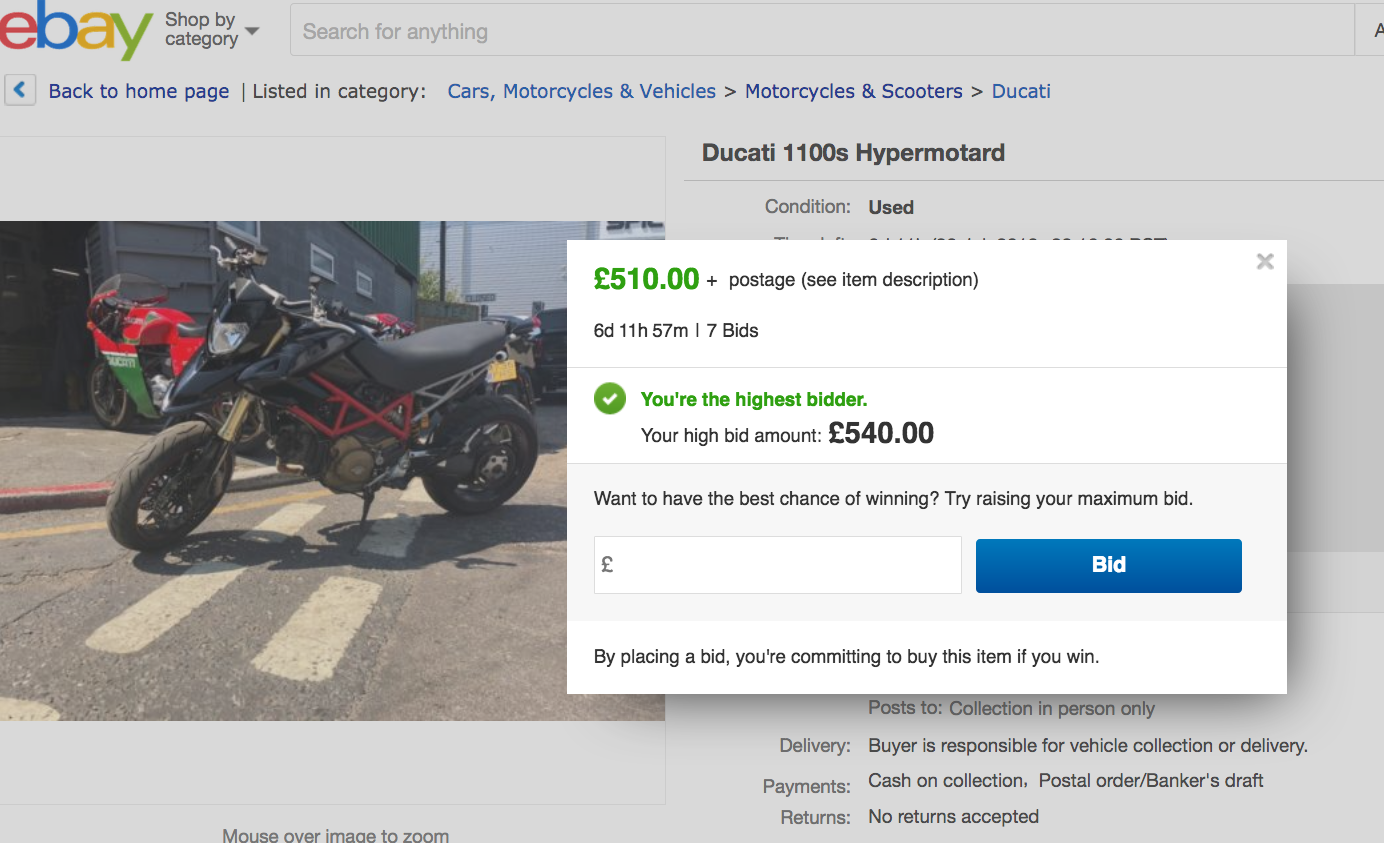Click the green highest bidder checkmark icon
Viewport: 1384px width, 843px height.
click(x=609, y=399)
